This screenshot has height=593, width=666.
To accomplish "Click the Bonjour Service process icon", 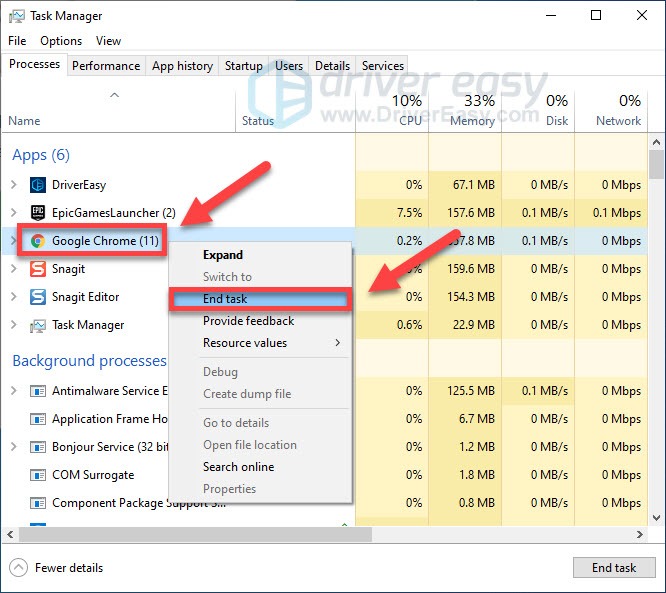I will (x=38, y=447).
